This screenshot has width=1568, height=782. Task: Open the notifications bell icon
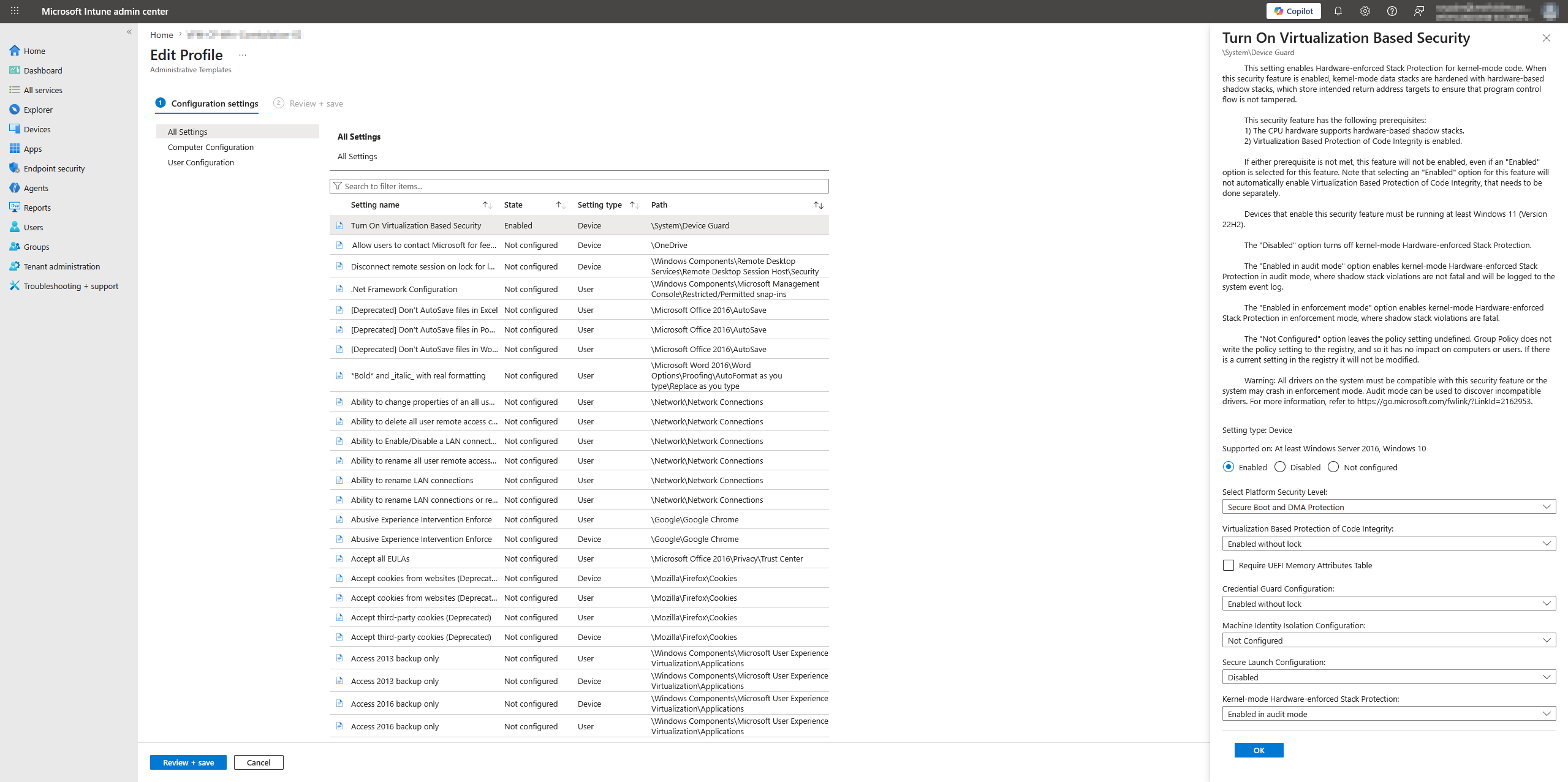1338,11
